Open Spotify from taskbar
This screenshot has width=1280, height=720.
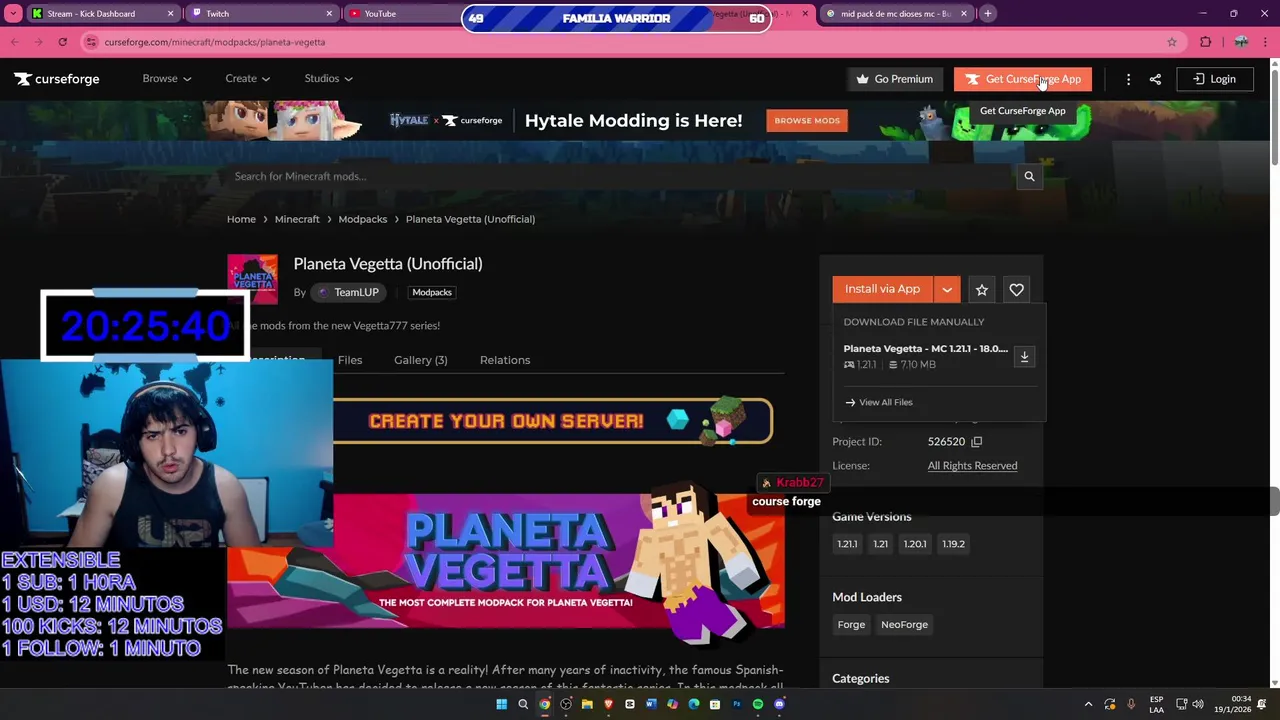coord(758,704)
